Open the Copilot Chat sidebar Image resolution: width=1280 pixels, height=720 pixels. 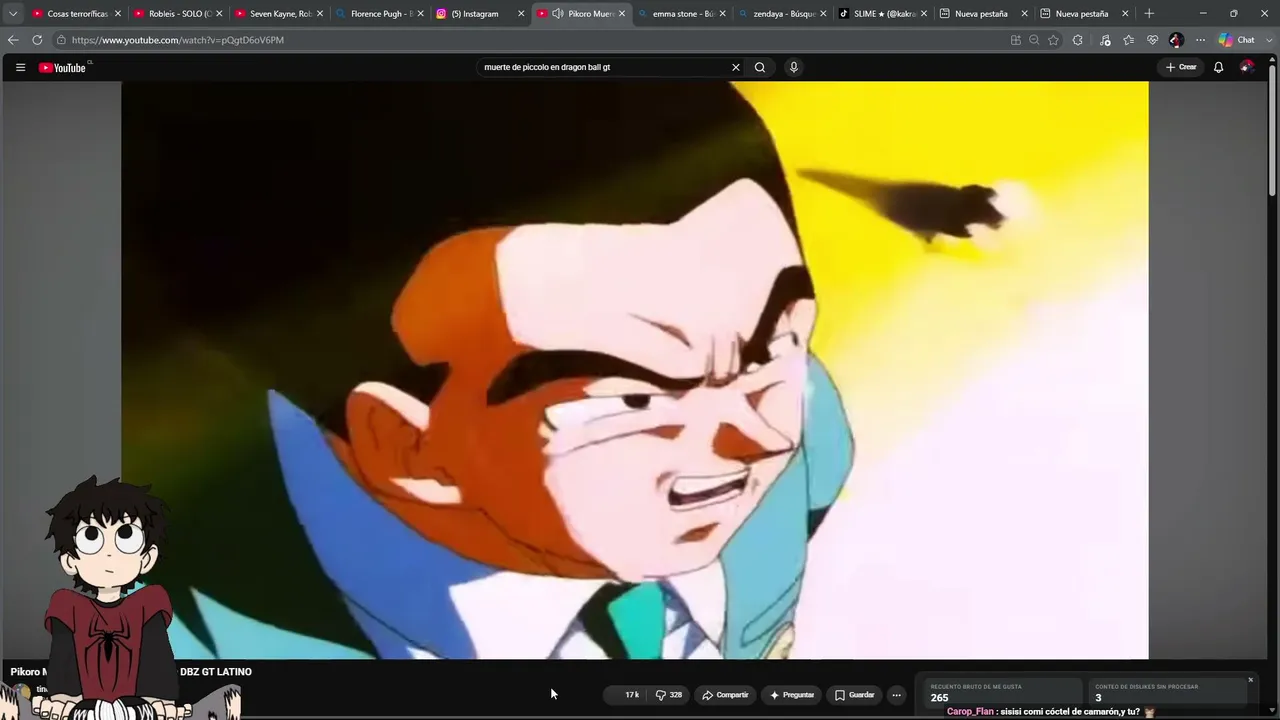click(1237, 40)
